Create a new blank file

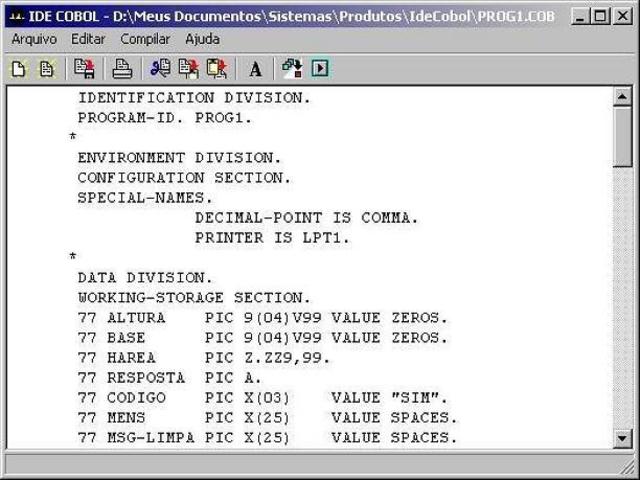coord(18,69)
